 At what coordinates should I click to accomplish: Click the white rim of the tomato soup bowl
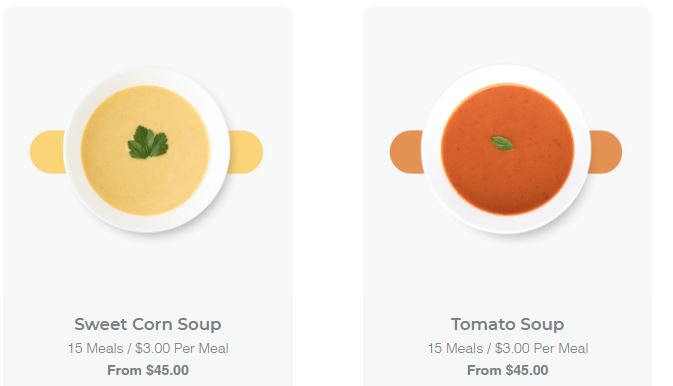[507, 224]
